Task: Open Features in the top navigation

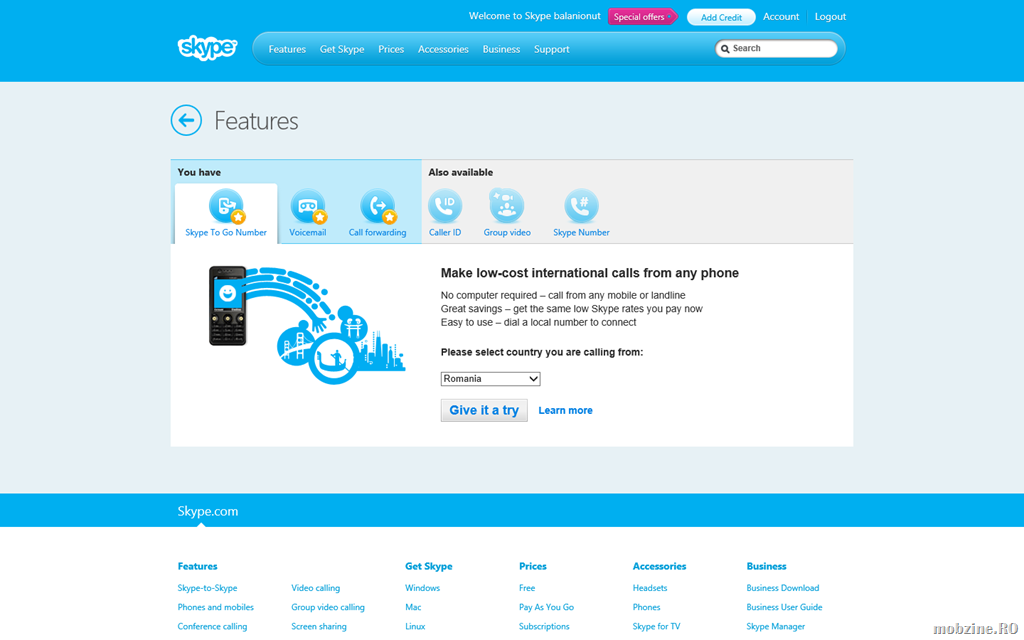Action: coord(287,50)
